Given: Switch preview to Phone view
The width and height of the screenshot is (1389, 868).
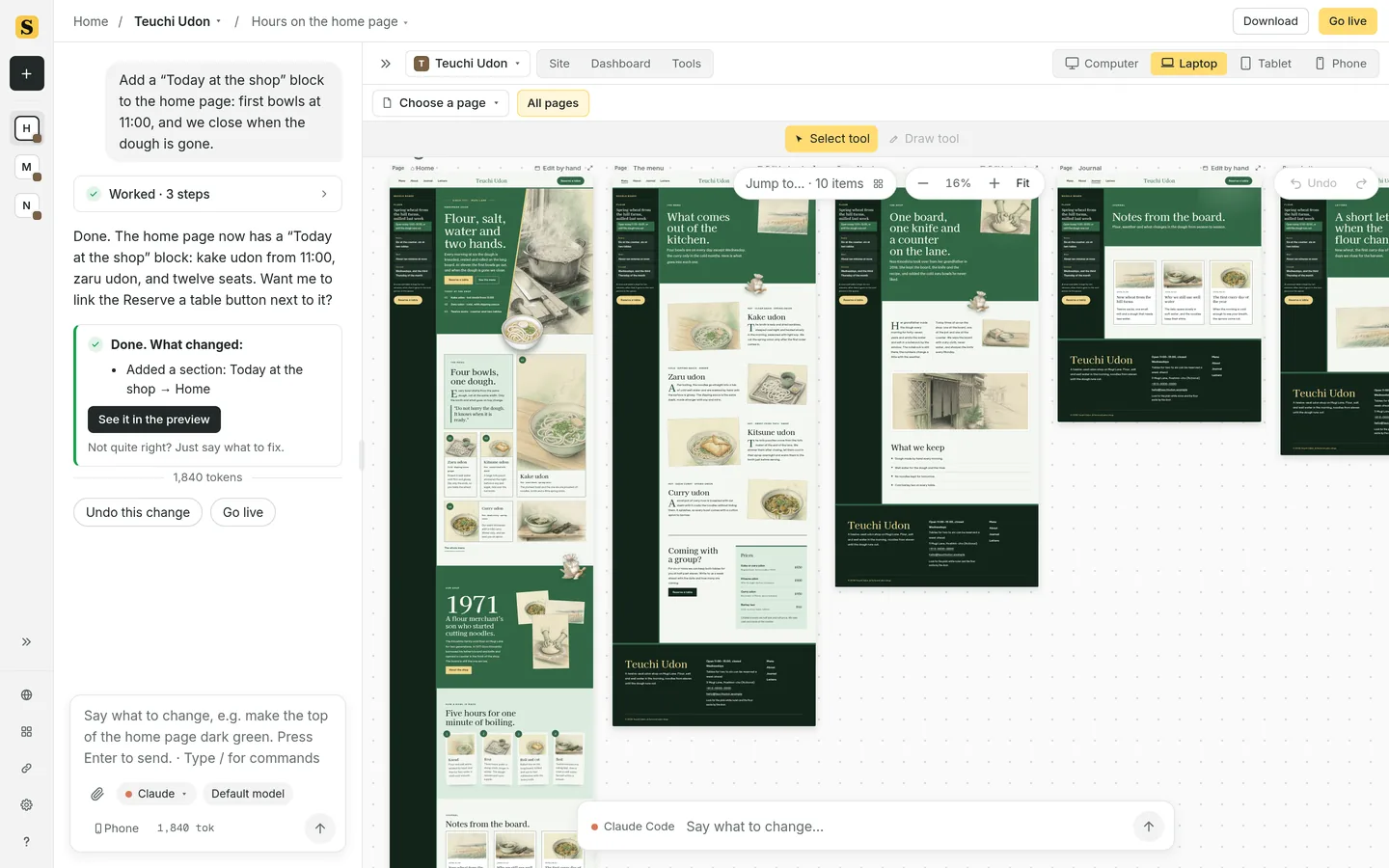Looking at the screenshot, I should [x=1341, y=64].
